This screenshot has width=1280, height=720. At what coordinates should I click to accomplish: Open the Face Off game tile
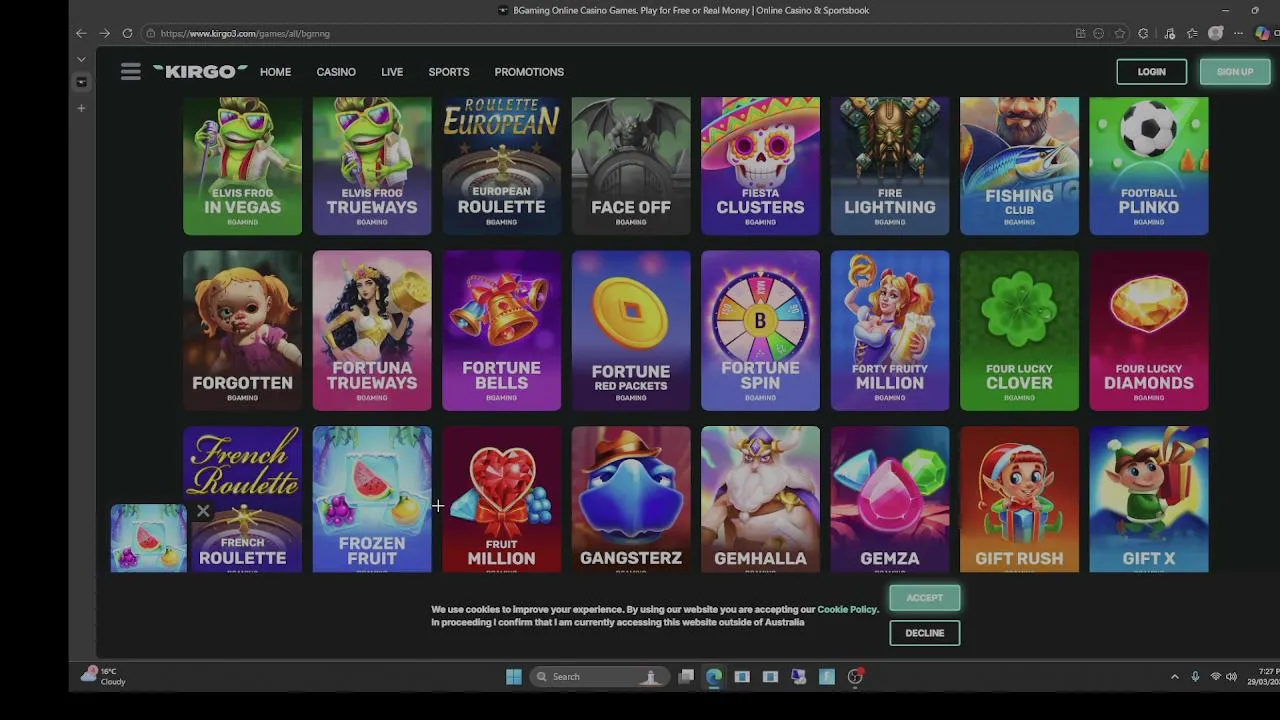coord(631,166)
